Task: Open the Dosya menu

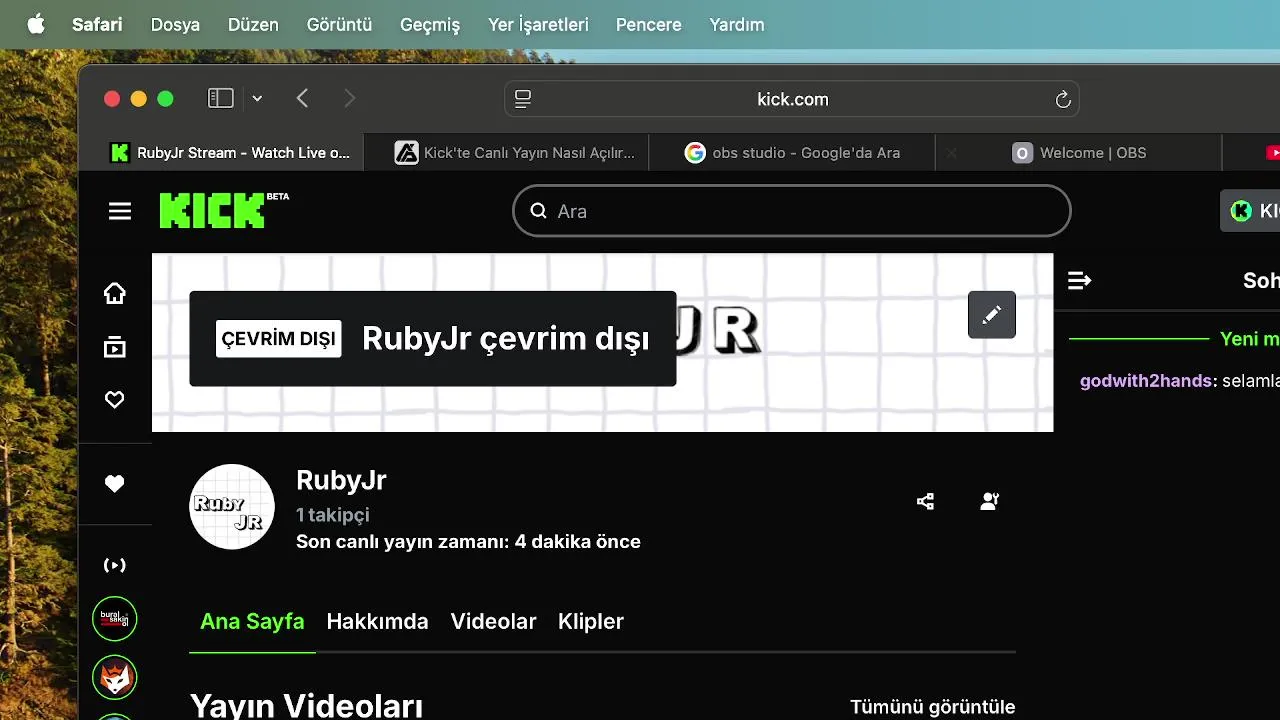Action: (x=175, y=24)
